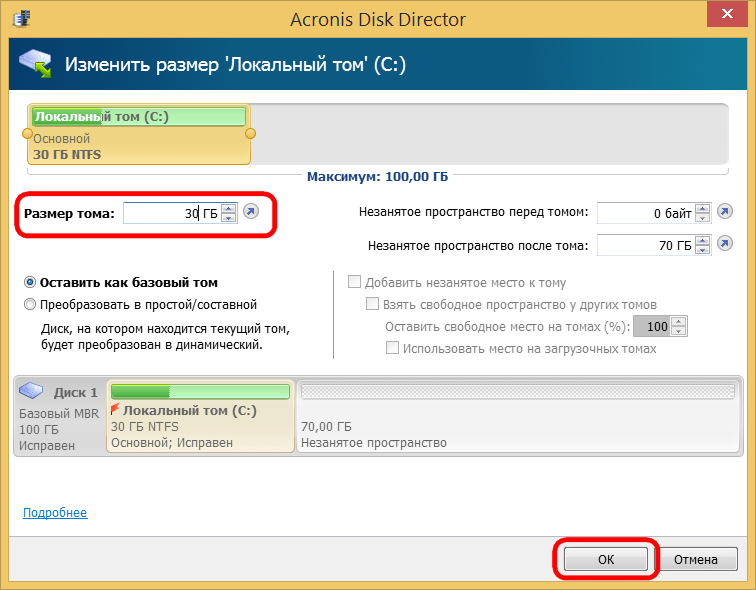Select 'Преобразовать в простой/составной' option
Viewport: 756px width, 590px height.
(x=31, y=304)
